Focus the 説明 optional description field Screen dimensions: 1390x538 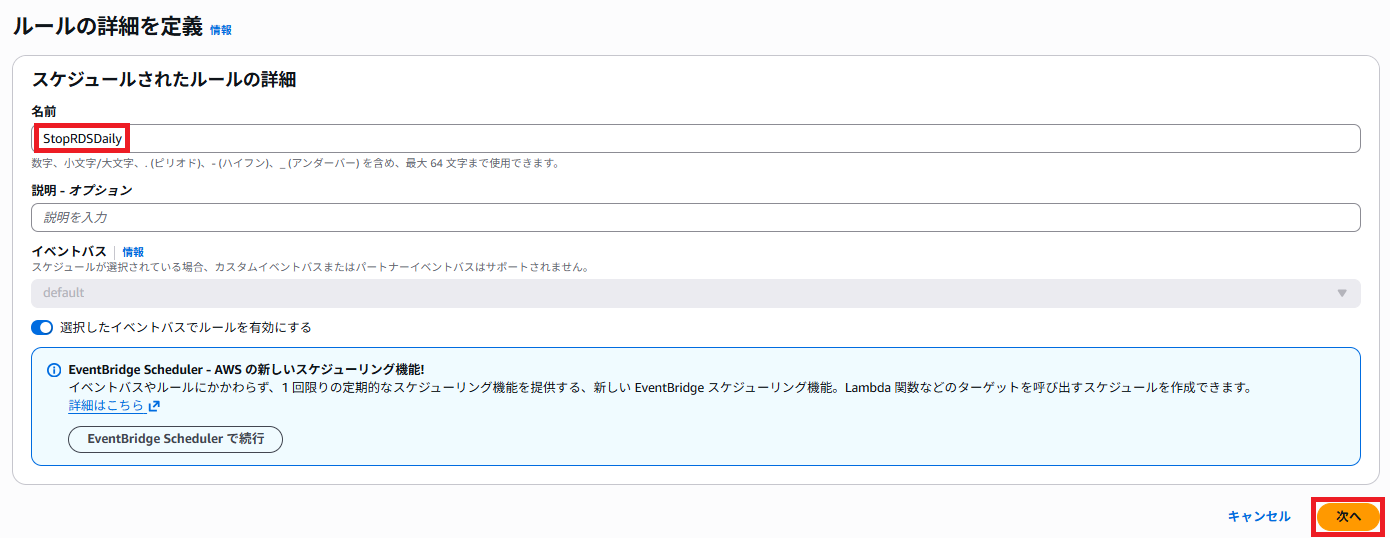696,217
